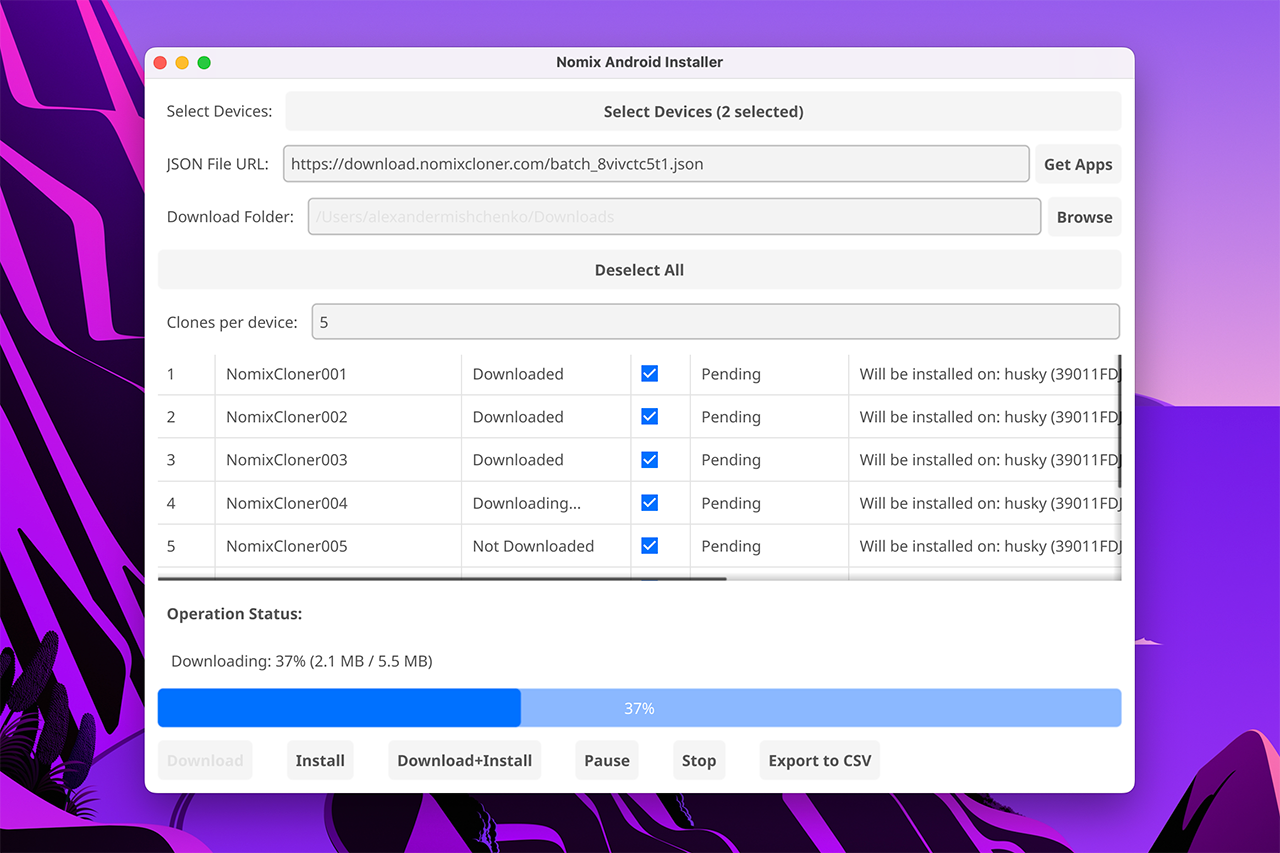1280x853 pixels.
Task: Click the Download Folder path field
Action: tap(674, 217)
